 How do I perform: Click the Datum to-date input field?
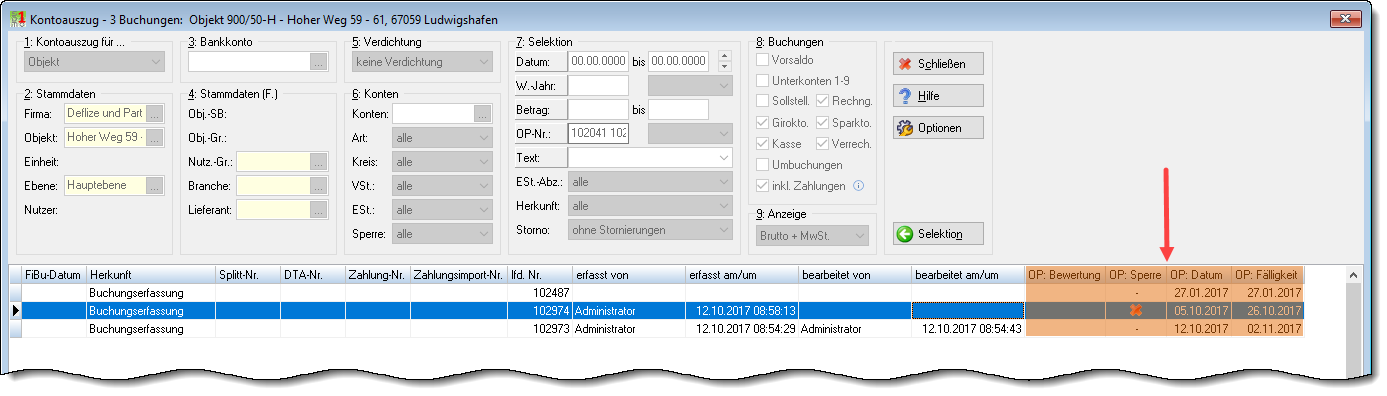coord(679,62)
